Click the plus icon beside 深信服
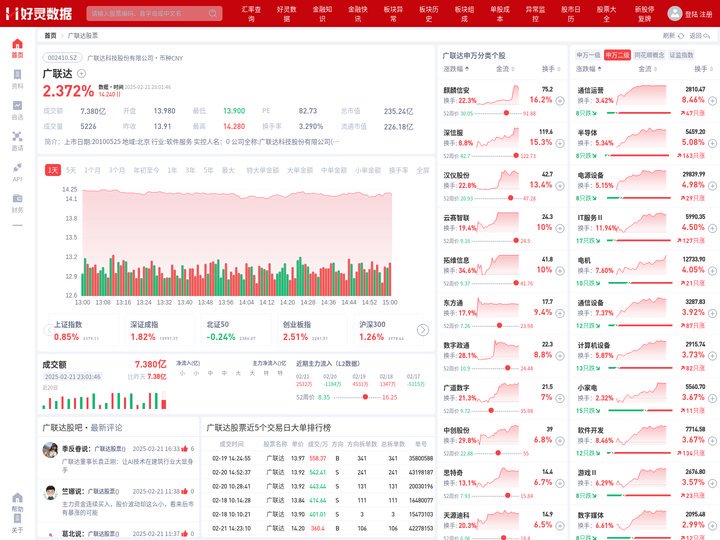 click(x=560, y=143)
